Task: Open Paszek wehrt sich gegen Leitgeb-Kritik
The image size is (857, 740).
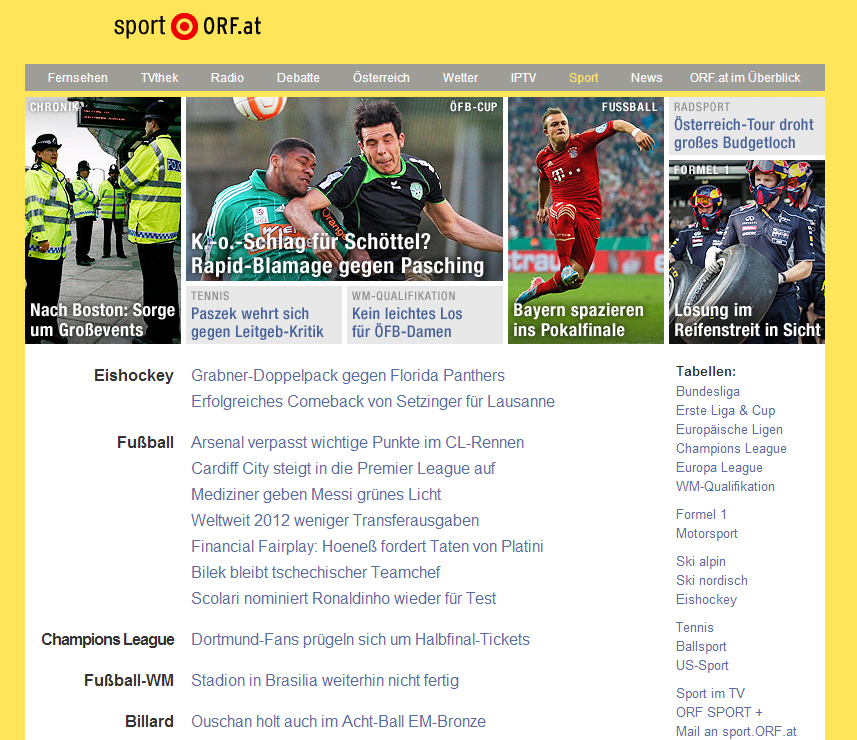Action: [257, 322]
